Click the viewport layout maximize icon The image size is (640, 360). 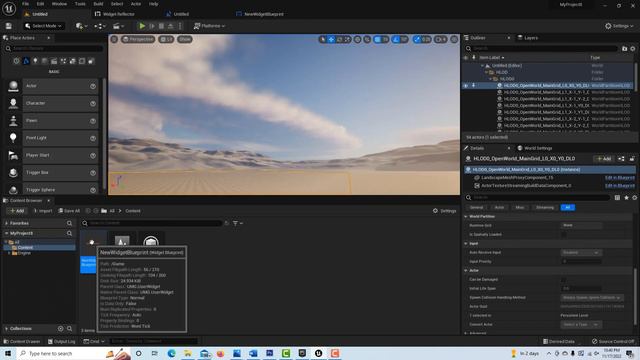tap(454, 39)
